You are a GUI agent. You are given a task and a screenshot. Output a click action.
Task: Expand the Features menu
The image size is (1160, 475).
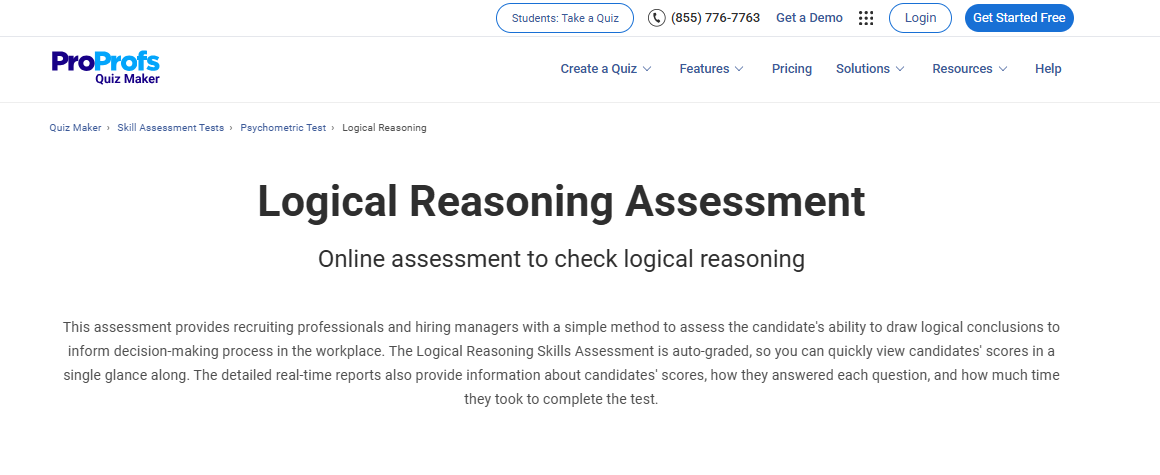(x=712, y=69)
